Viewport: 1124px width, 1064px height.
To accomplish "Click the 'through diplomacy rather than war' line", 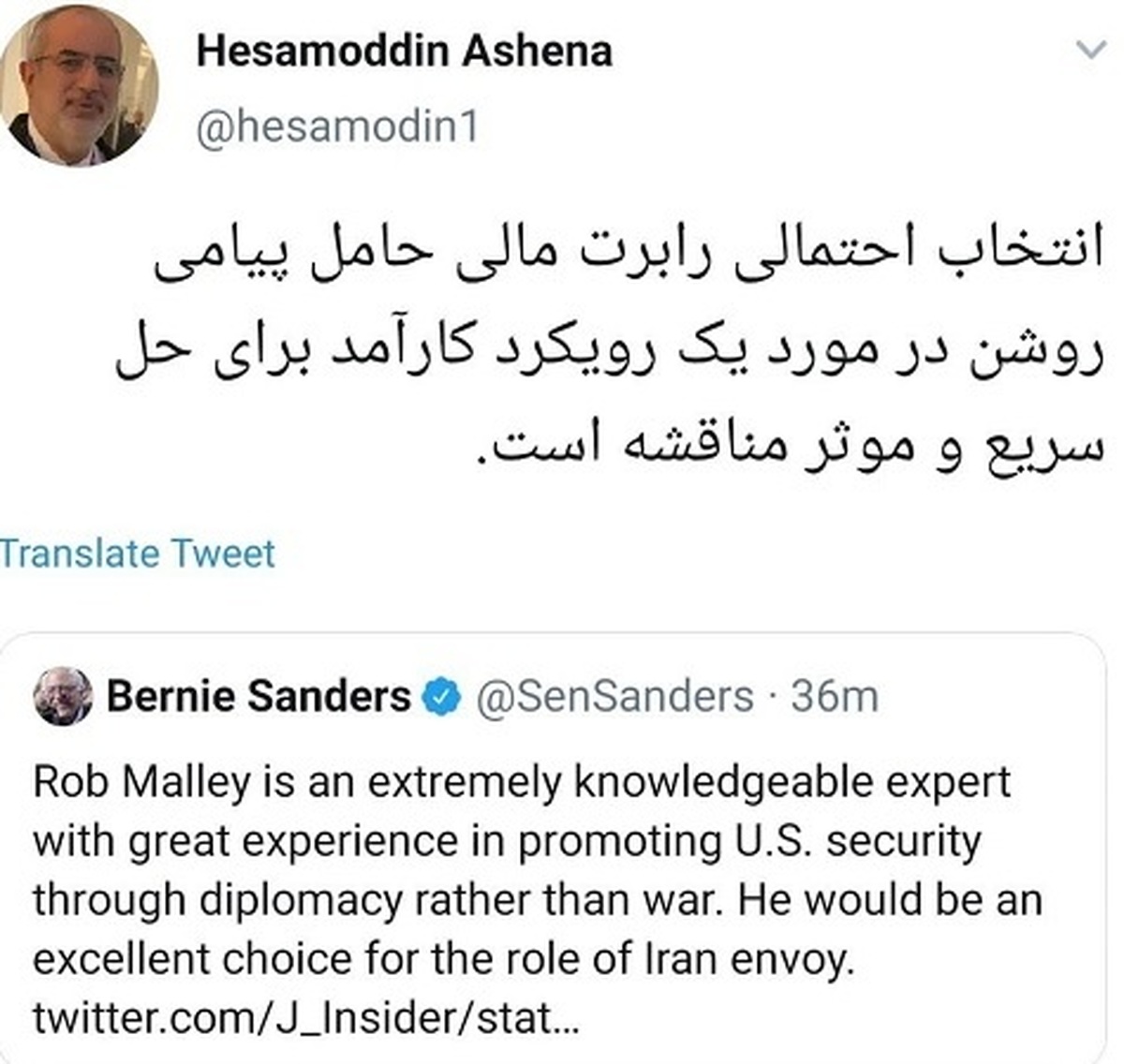I will (538, 900).
